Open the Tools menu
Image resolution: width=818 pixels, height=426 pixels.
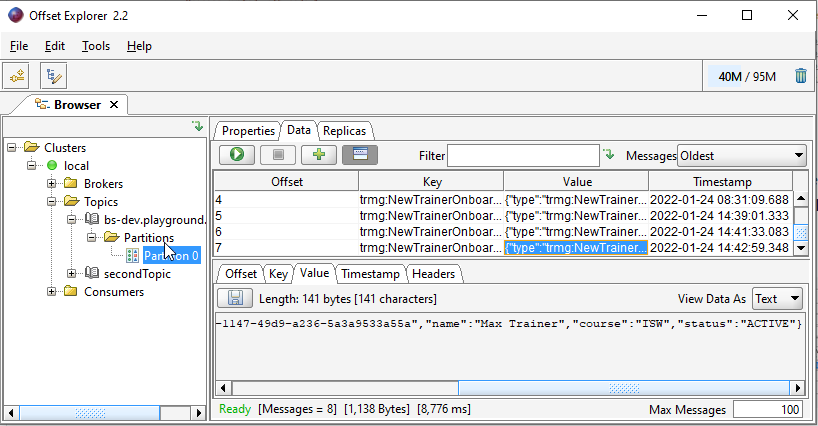tap(96, 46)
